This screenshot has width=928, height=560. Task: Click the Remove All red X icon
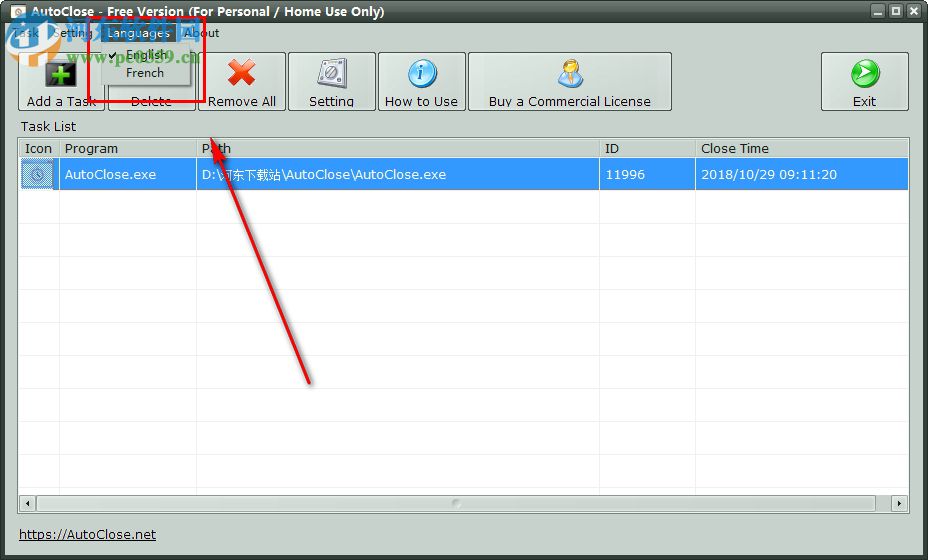(241, 73)
